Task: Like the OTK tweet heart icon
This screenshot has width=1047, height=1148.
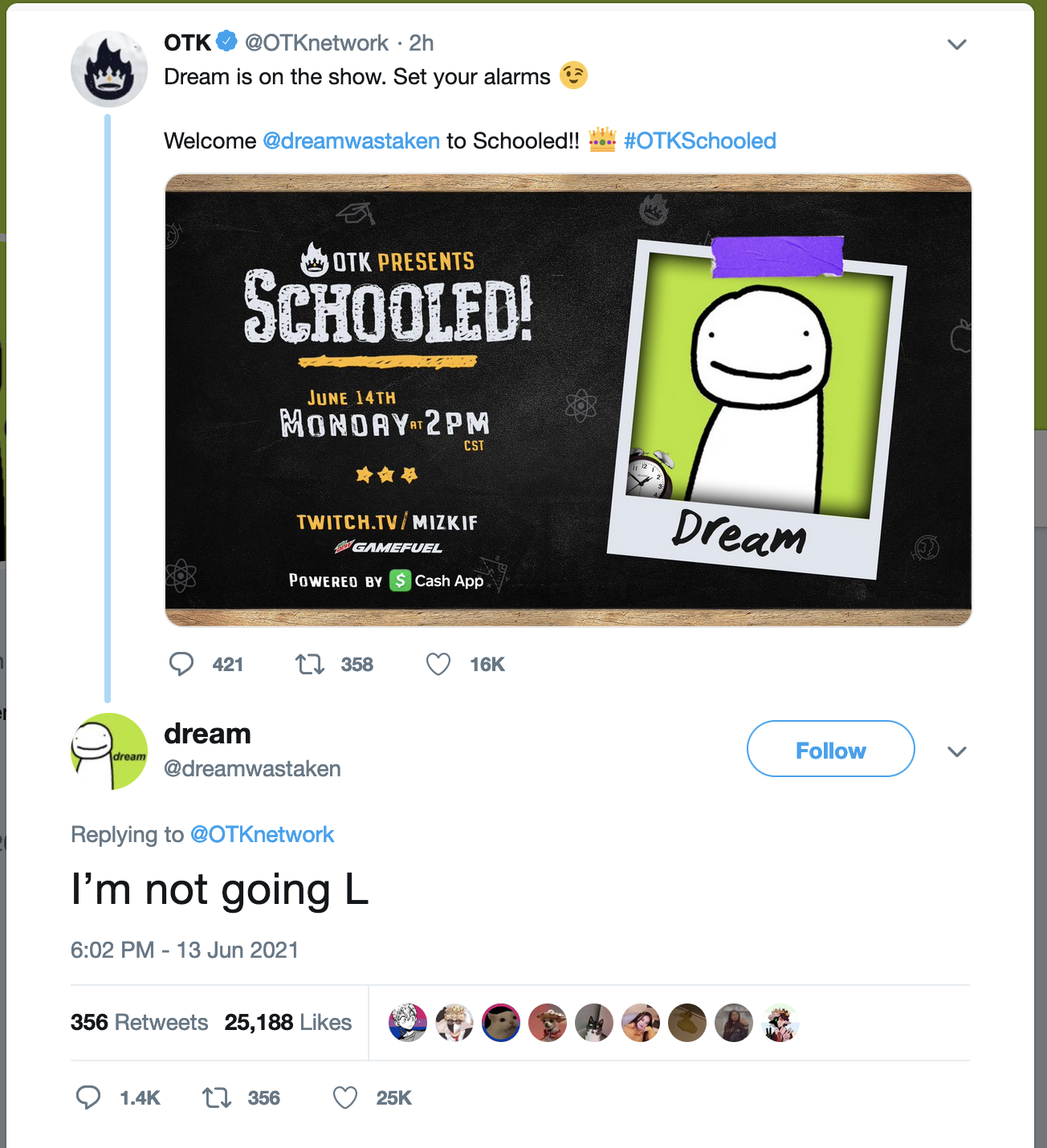Action: tap(438, 664)
